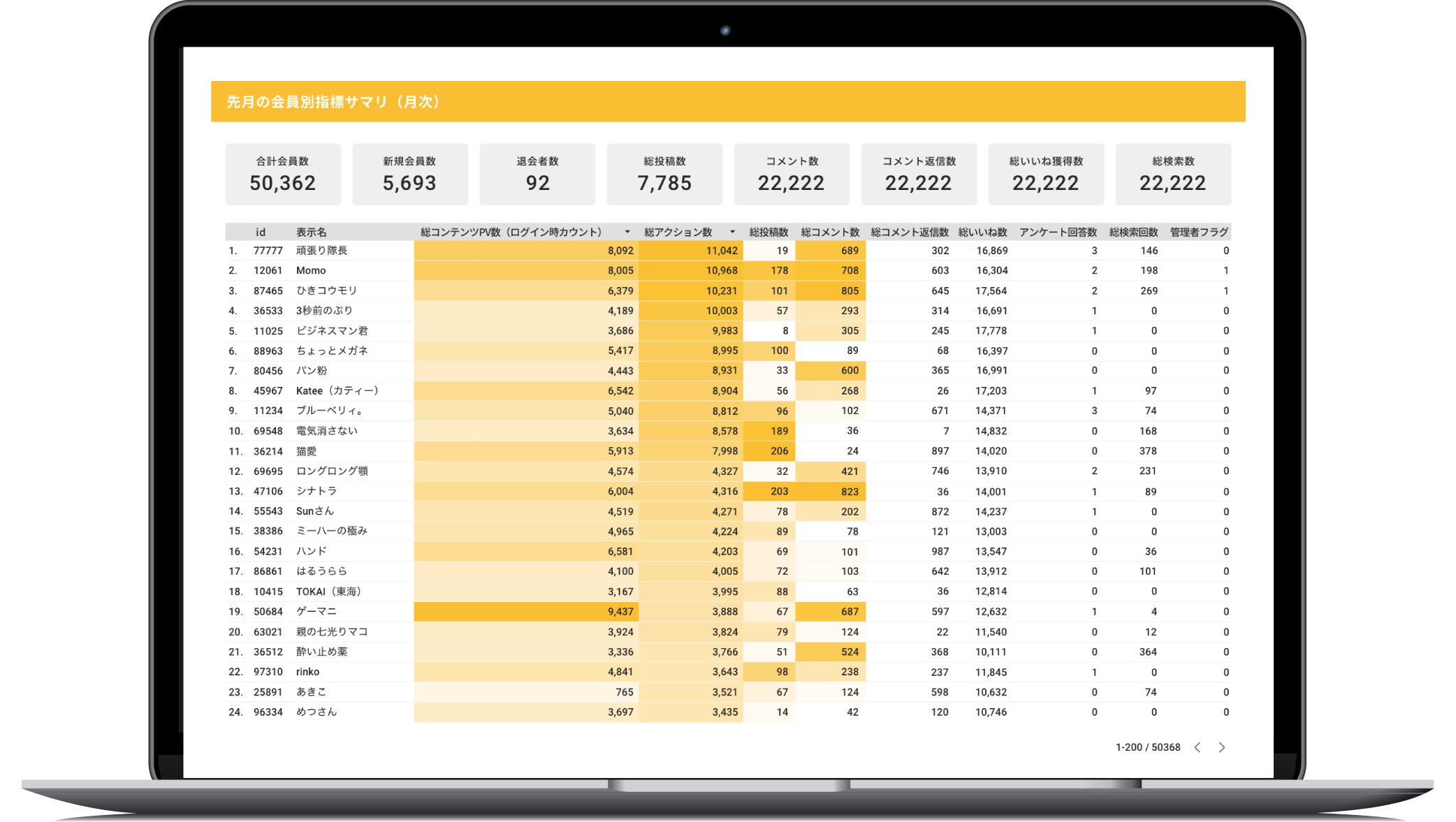Click the 総いいね数 column header
The width and height of the screenshot is (1456, 822).
(982, 232)
